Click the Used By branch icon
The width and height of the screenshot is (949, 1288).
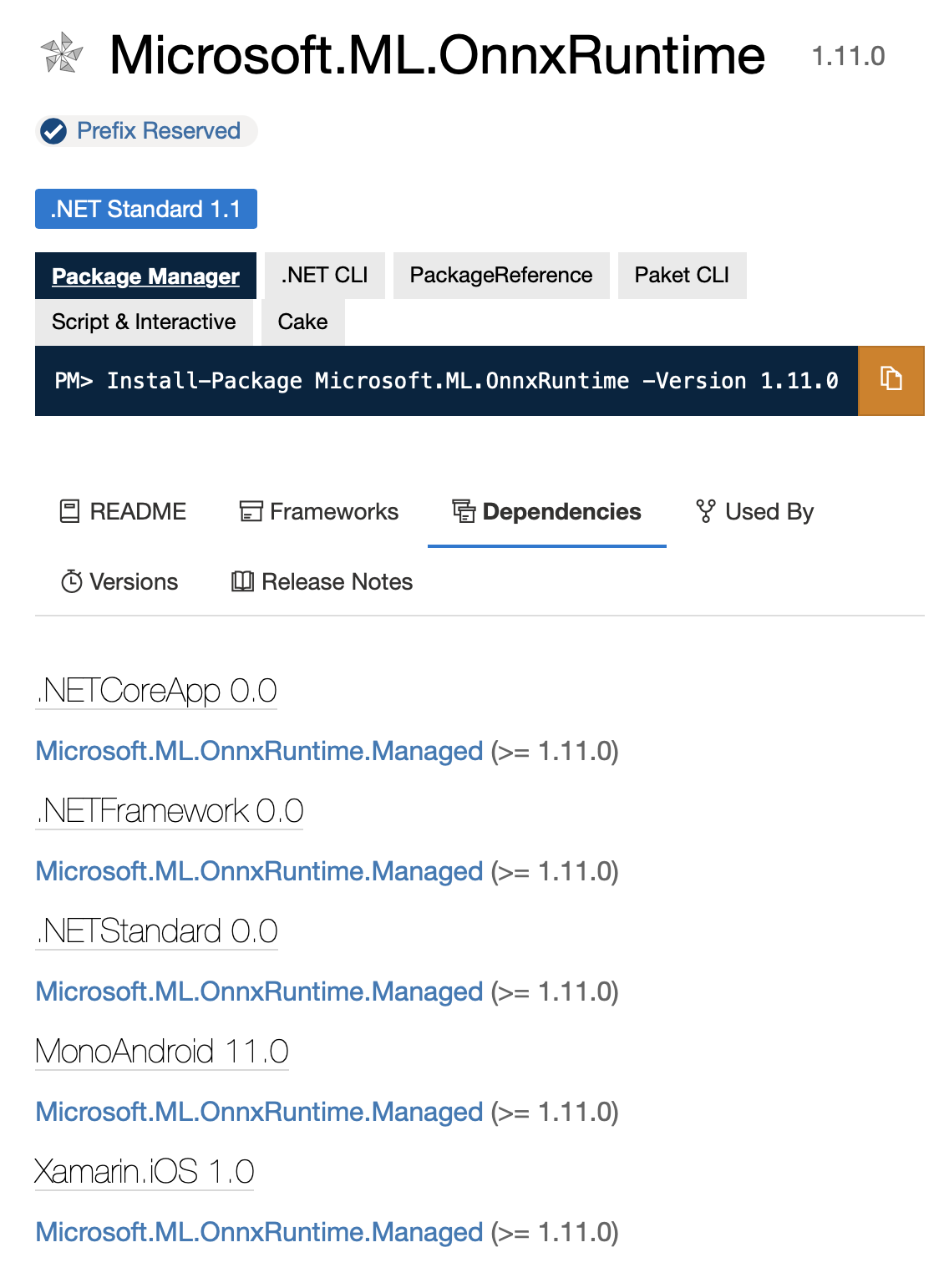click(x=704, y=510)
